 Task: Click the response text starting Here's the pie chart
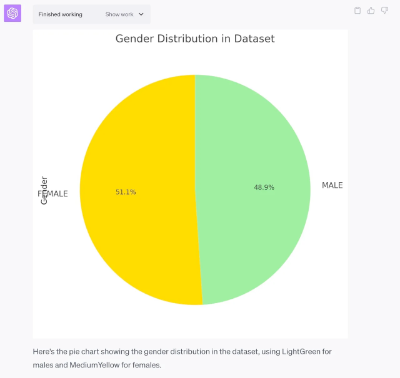point(182,358)
